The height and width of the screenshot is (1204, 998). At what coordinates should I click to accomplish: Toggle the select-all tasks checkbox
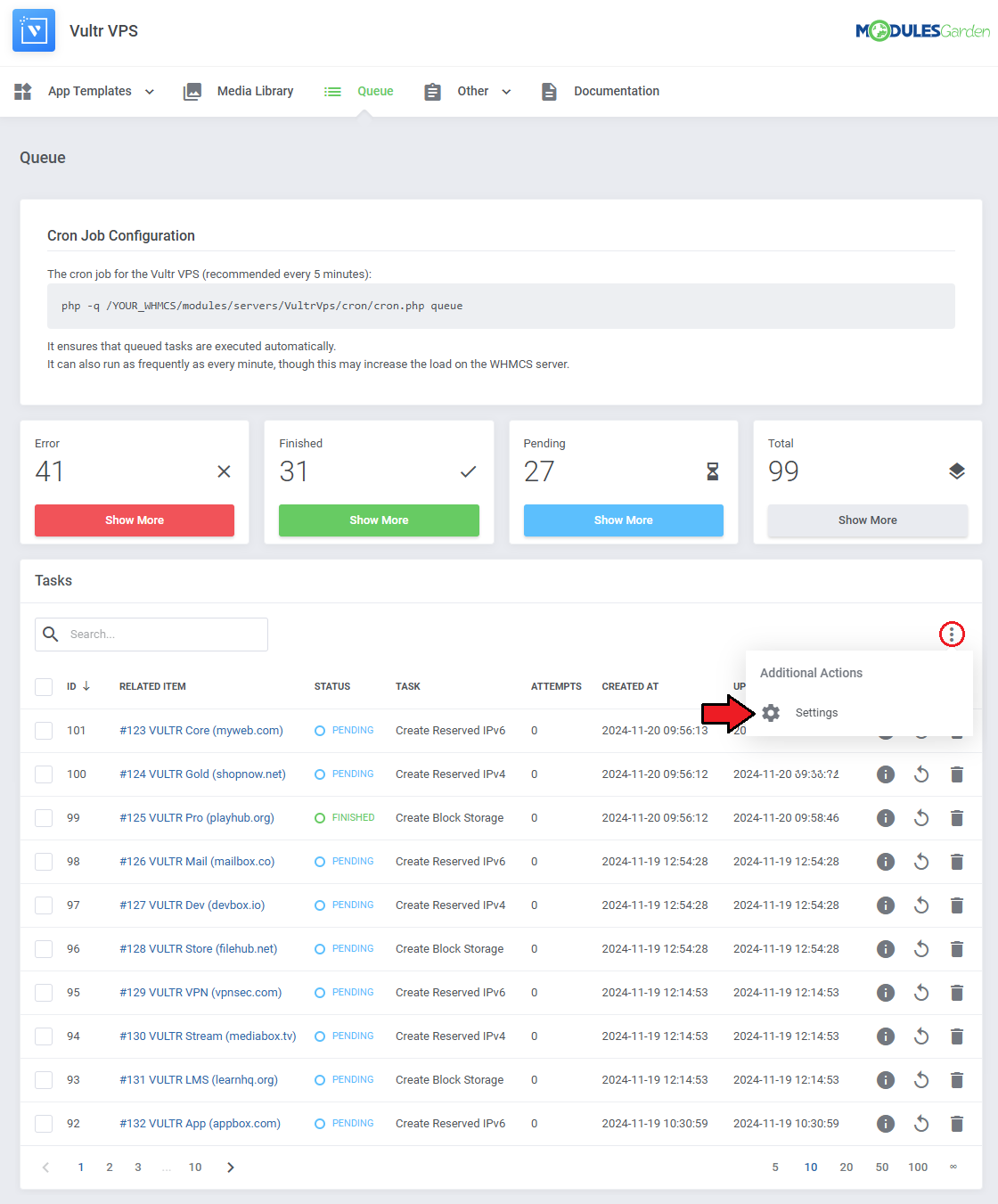tap(44, 687)
